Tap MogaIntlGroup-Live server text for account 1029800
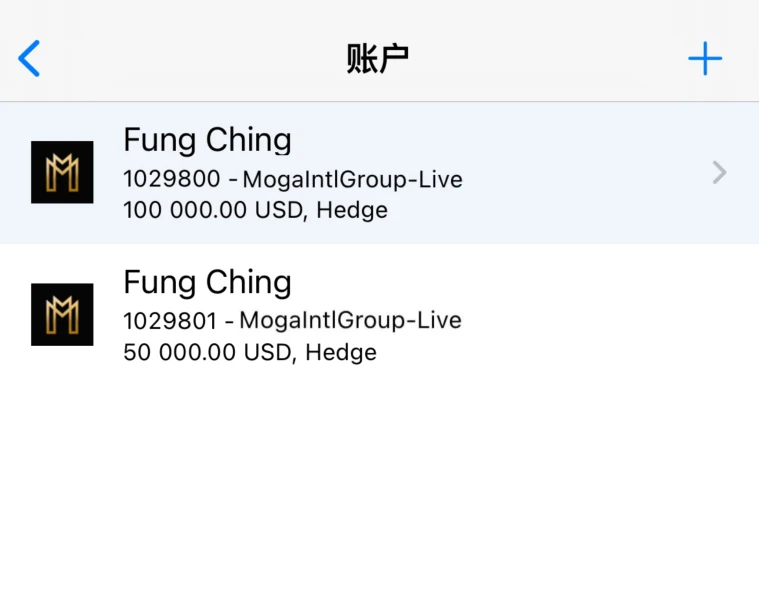The image size is (759, 600). pyautogui.click(x=352, y=180)
